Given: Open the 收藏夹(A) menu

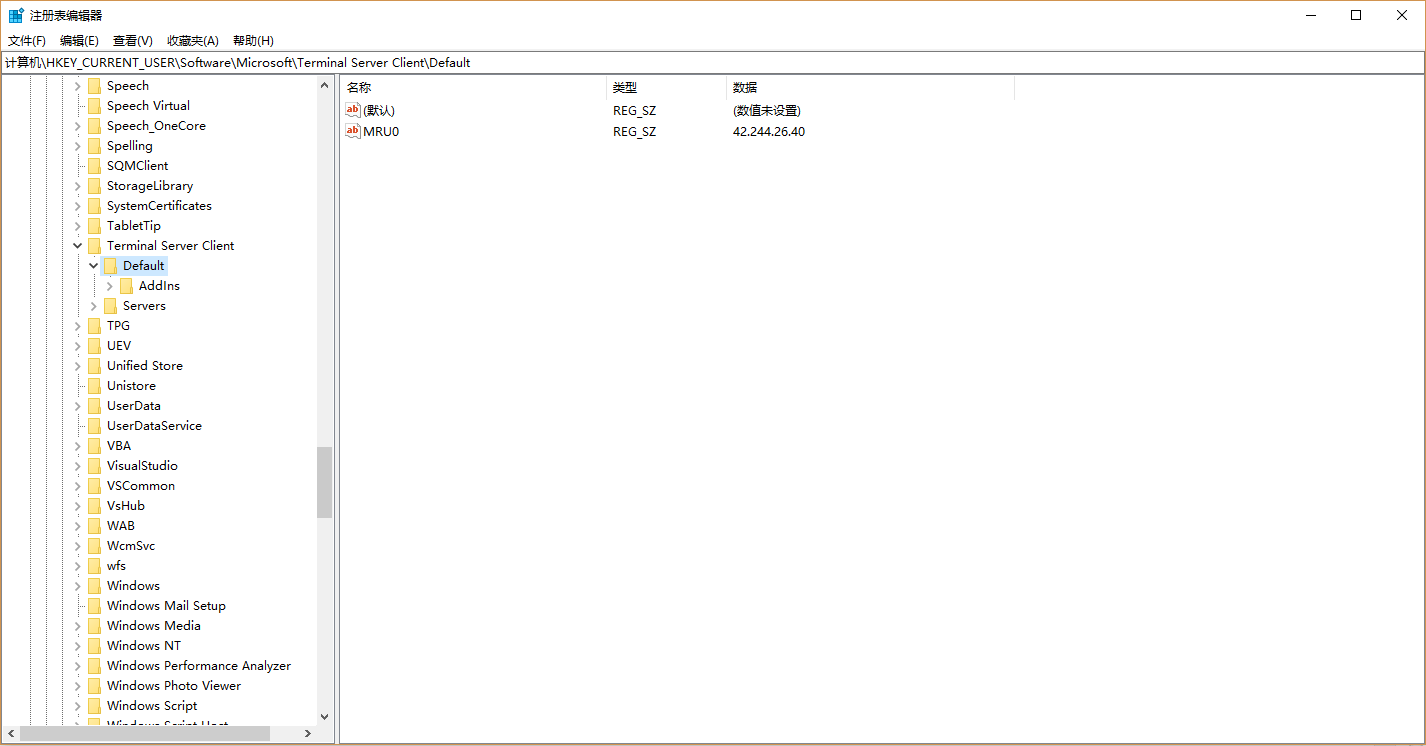Looking at the screenshot, I should (x=192, y=41).
